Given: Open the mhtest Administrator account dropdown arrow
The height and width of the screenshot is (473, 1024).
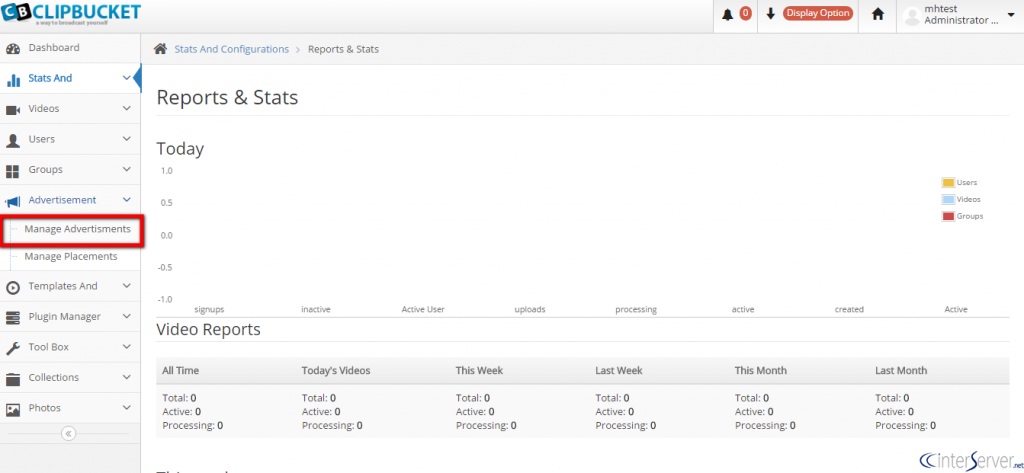Looking at the screenshot, I should (1010, 14).
